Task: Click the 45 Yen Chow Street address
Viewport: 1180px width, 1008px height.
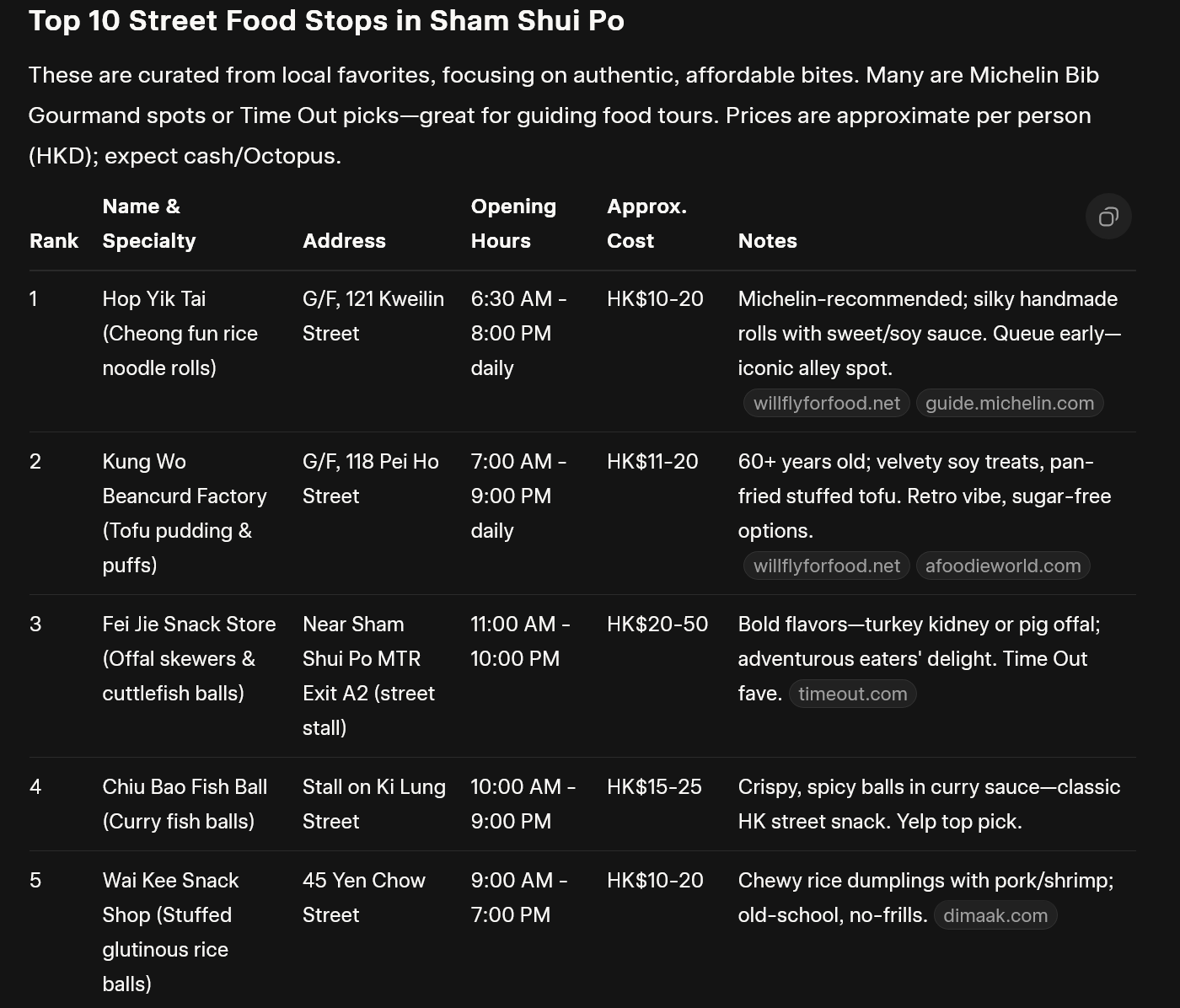Action: 364,898
